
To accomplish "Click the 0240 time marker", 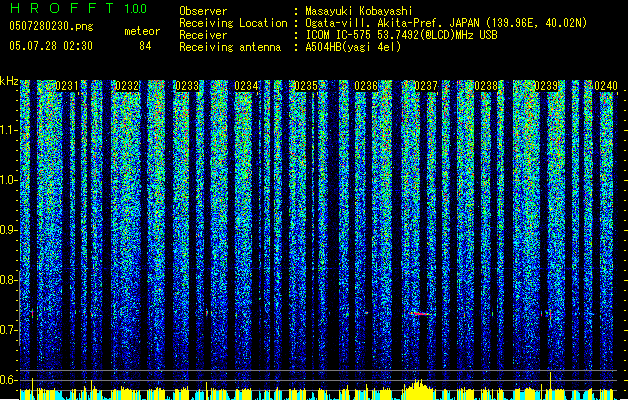I will tap(606, 86).
